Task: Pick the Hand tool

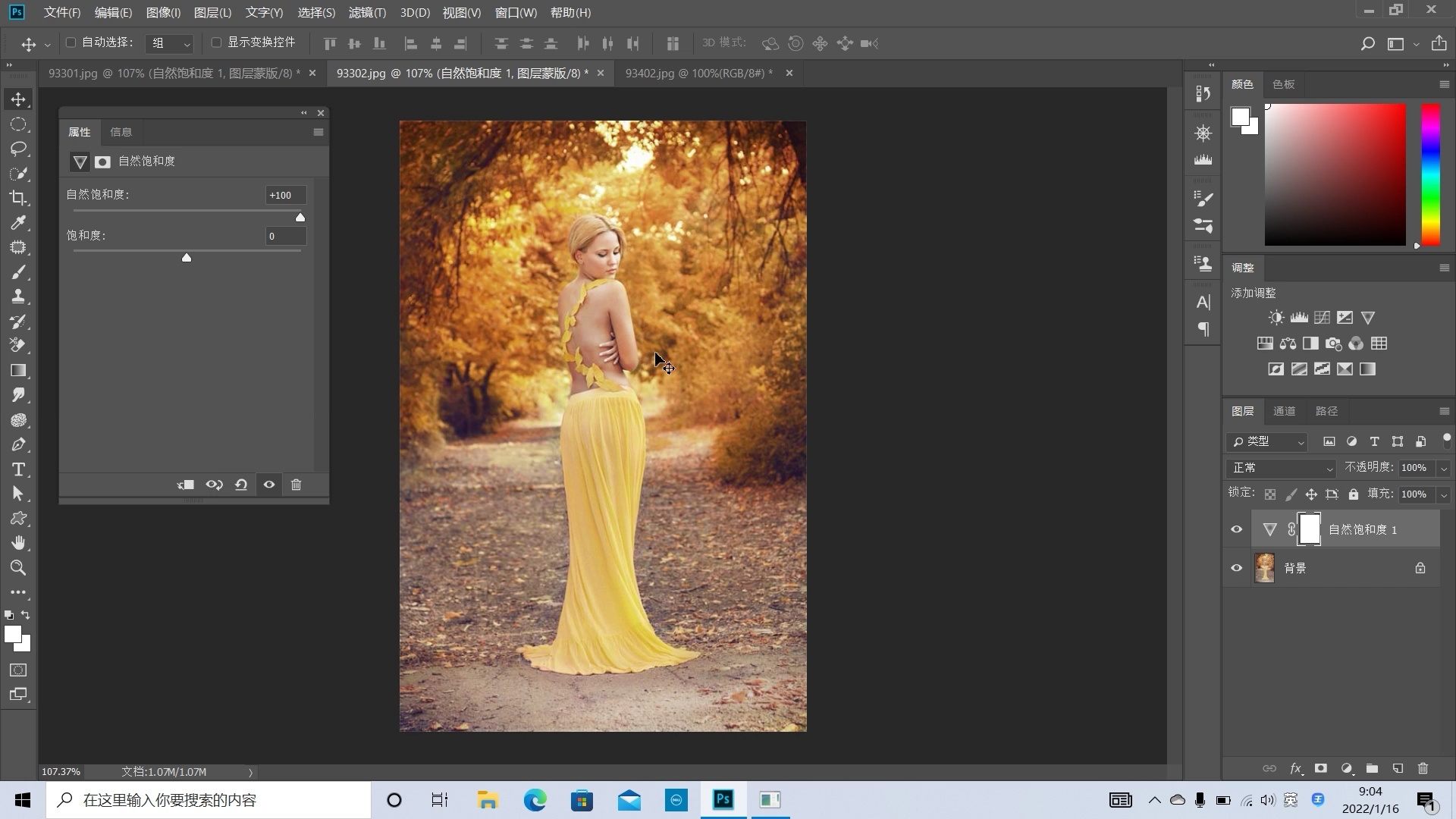Action: (18, 543)
